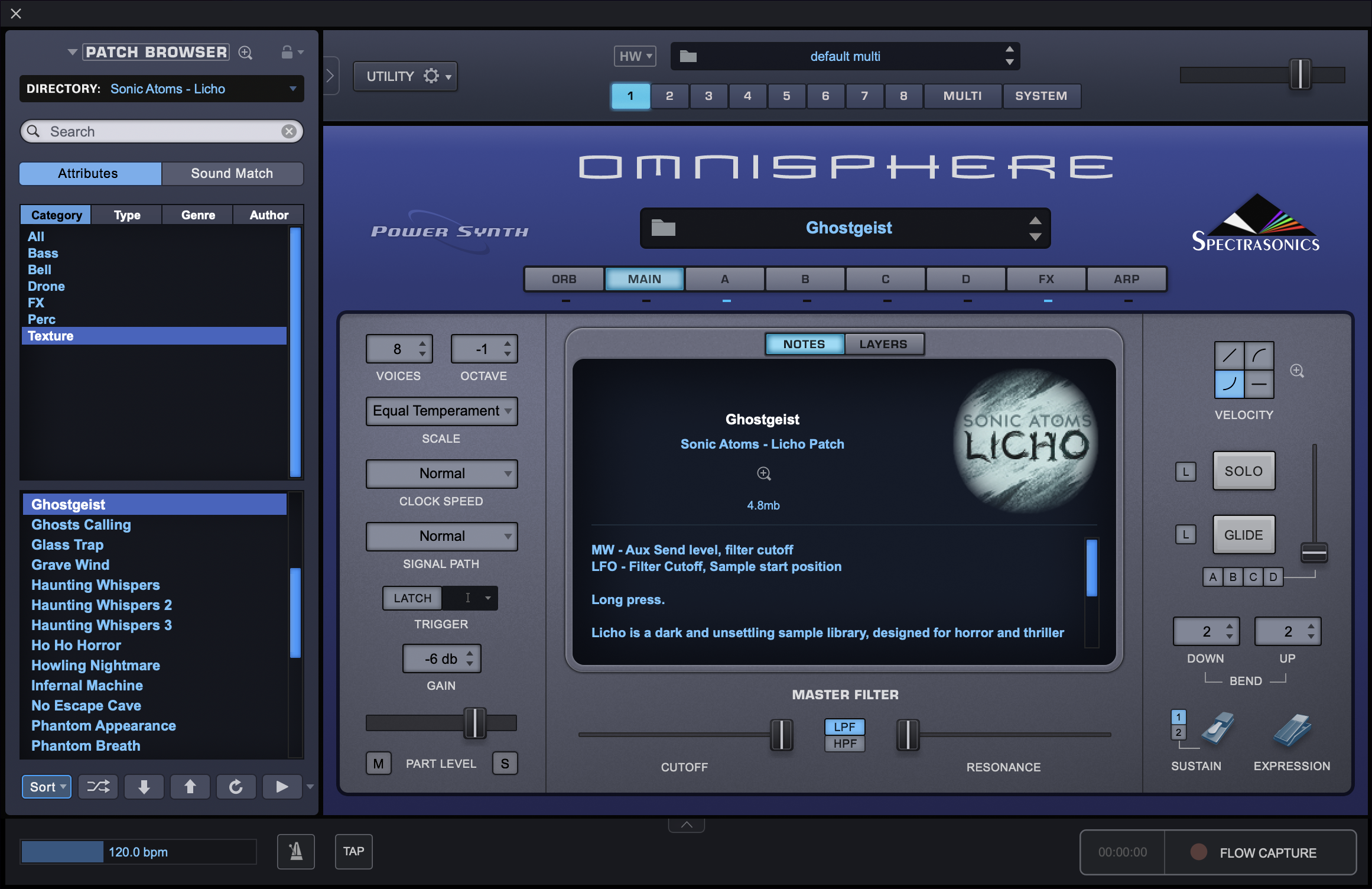
Task: Toggle the metronome icon
Action: (x=296, y=852)
